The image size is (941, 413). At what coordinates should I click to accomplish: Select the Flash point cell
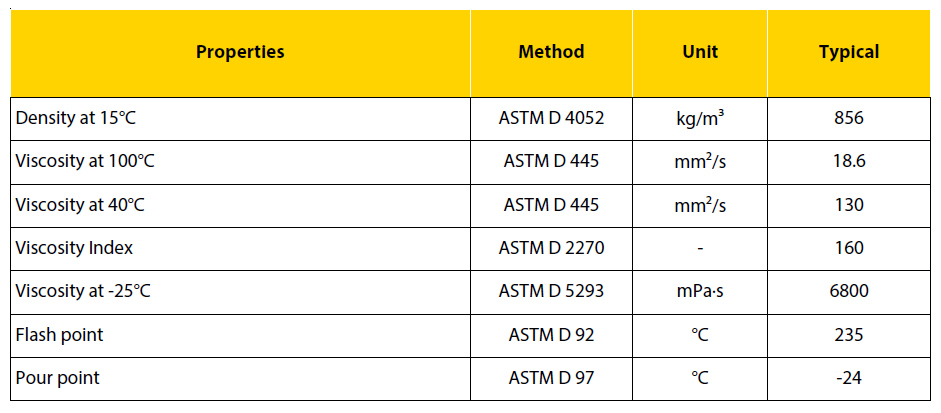240,336
